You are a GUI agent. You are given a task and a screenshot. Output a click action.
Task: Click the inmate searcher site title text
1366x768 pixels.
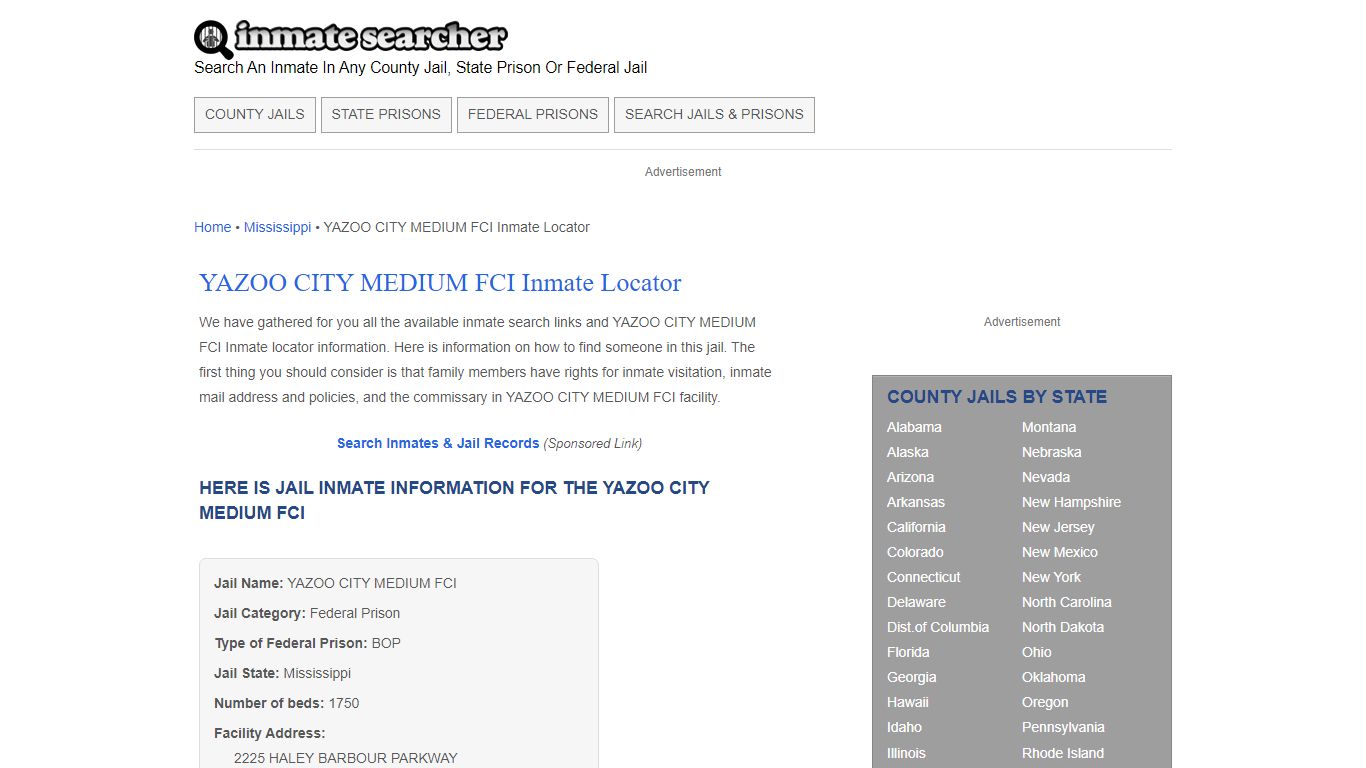click(x=371, y=37)
